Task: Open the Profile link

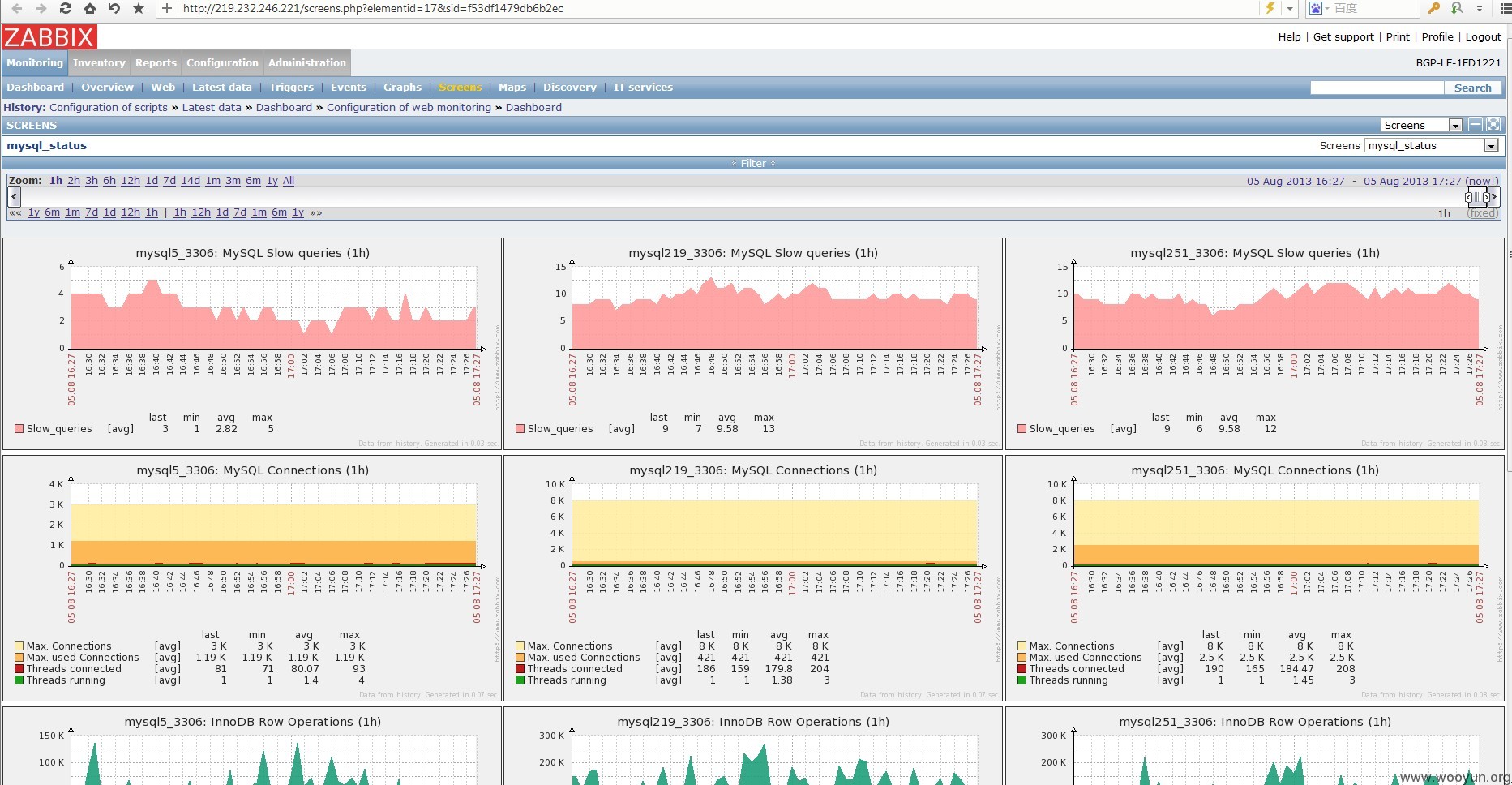Action: point(1437,36)
